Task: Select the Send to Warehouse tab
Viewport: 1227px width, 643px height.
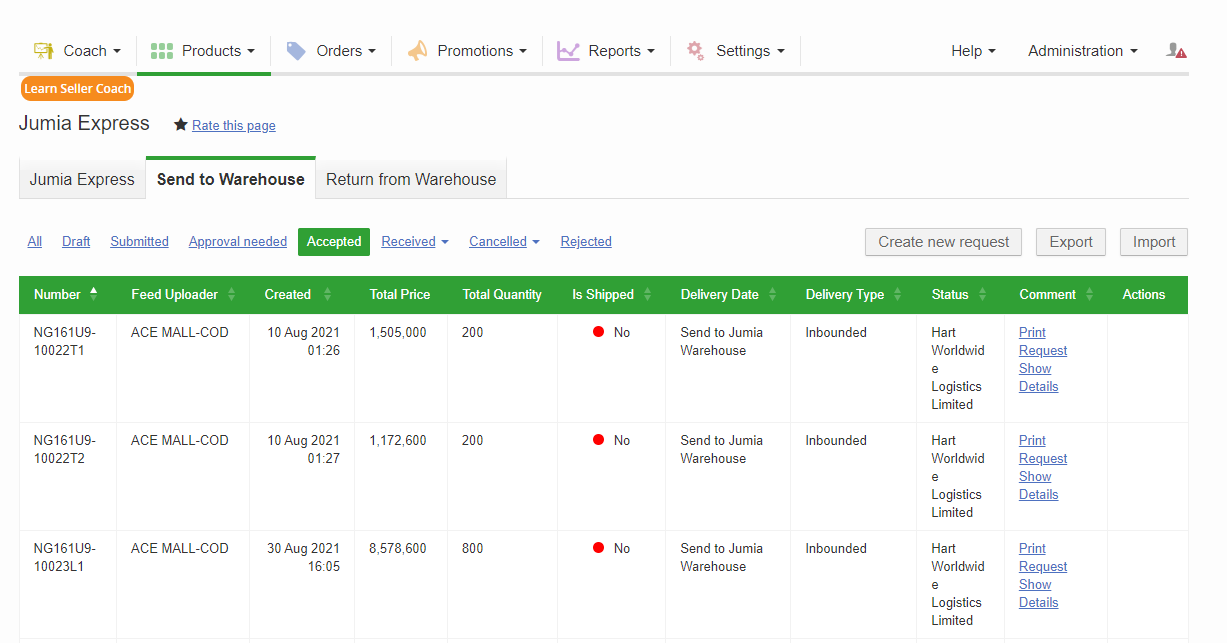Action: tap(231, 179)
